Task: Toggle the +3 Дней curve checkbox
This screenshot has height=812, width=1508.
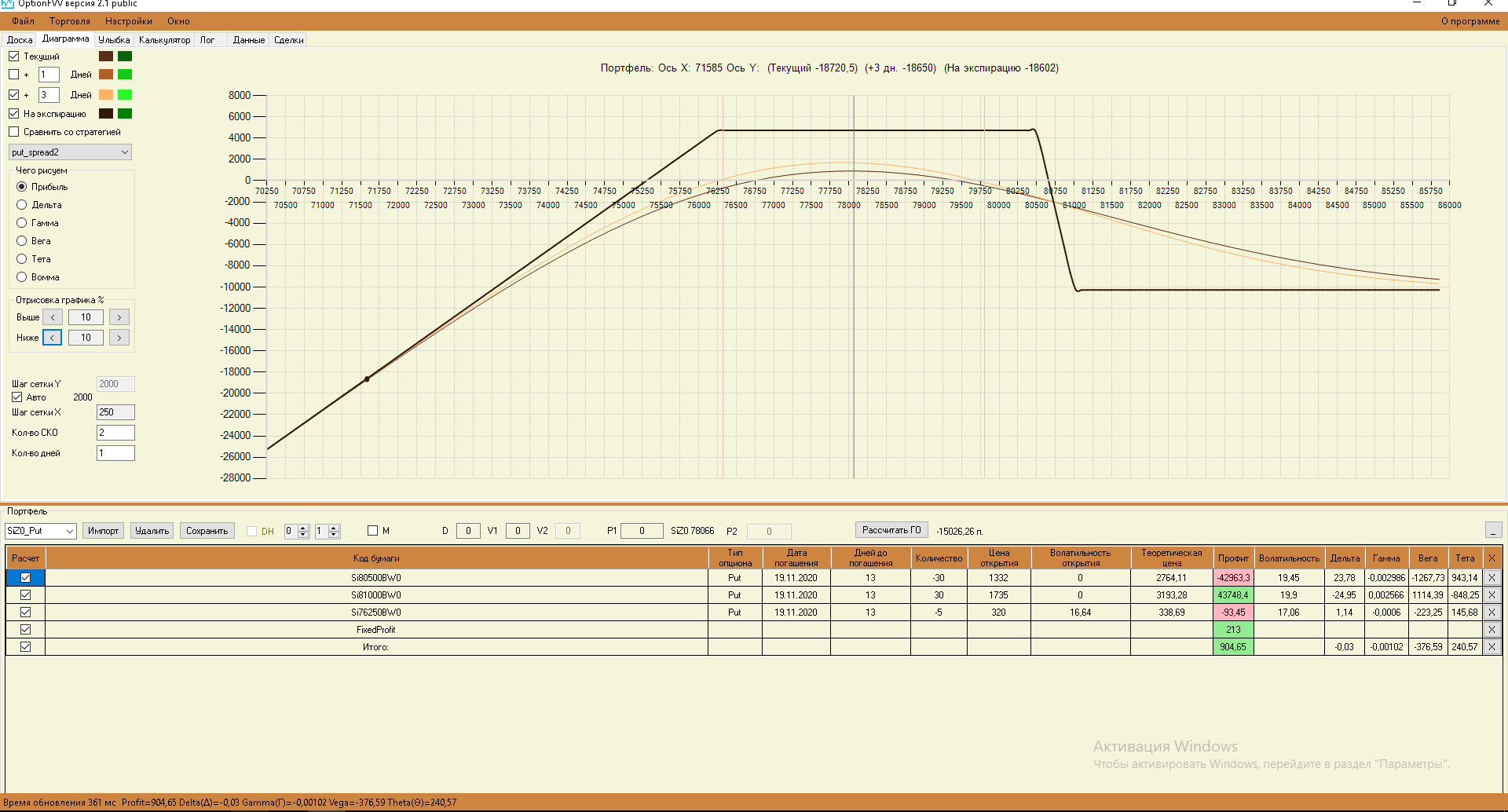Action: point(13,95)
